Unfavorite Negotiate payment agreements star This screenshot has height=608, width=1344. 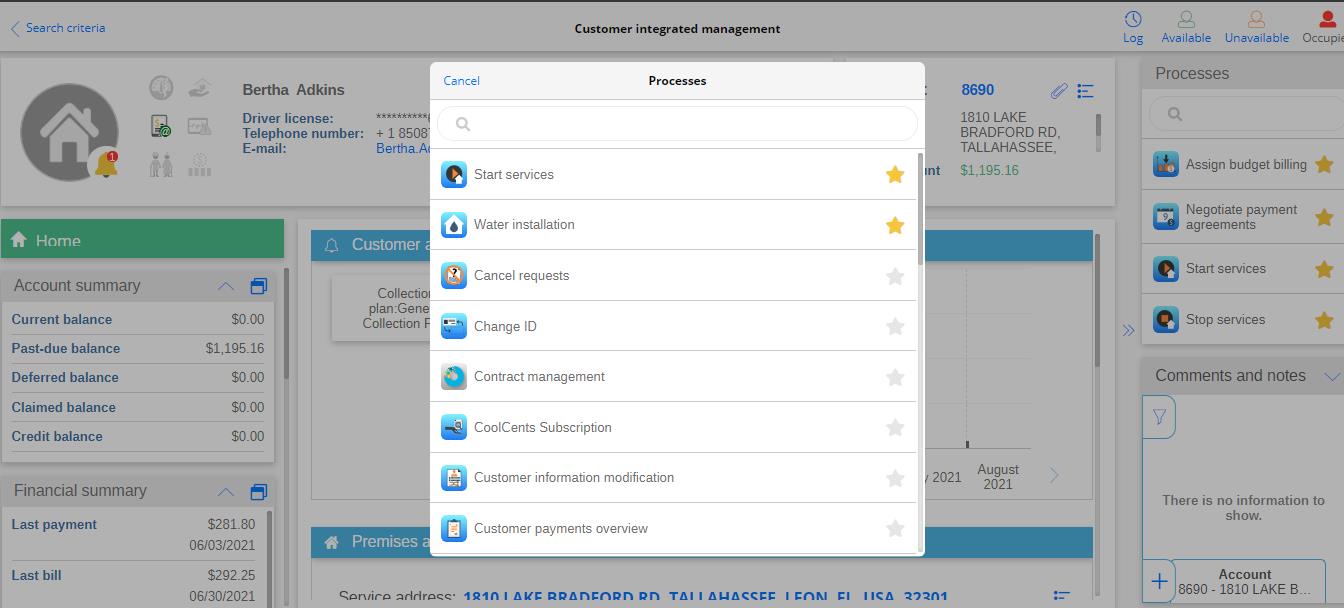(1324, 217)
